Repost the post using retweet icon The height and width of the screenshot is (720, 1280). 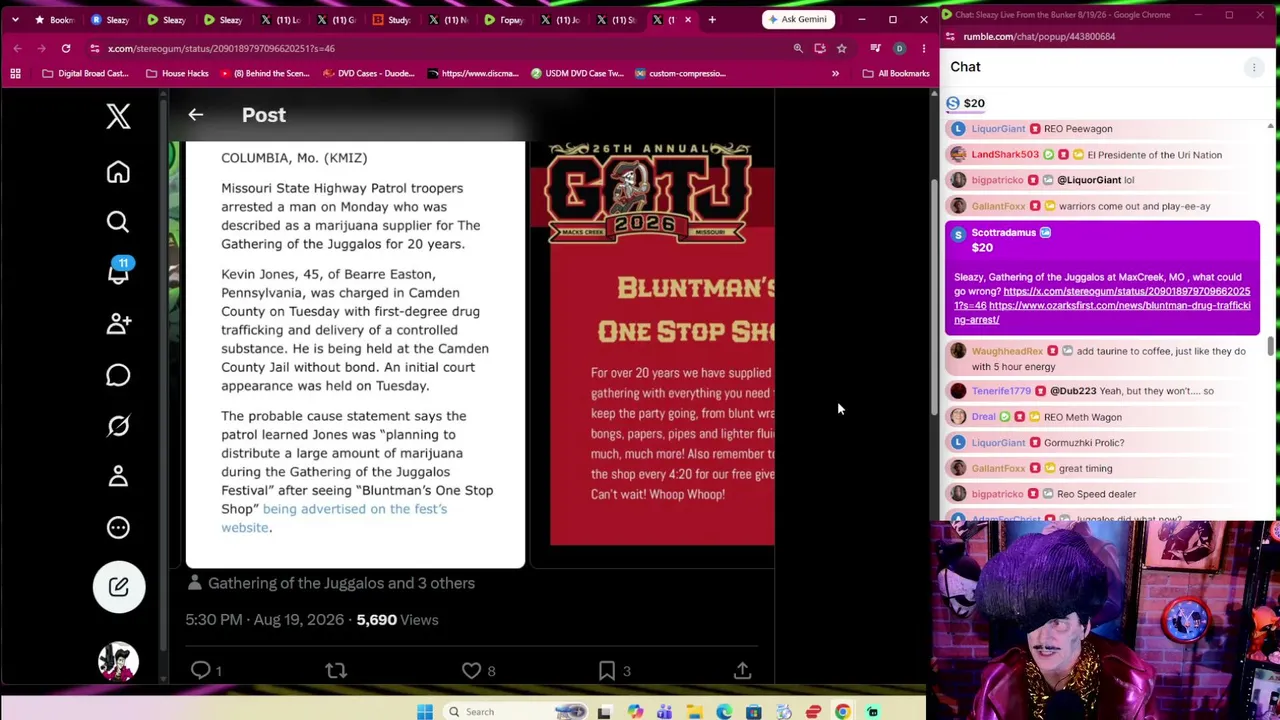(336, 671)
